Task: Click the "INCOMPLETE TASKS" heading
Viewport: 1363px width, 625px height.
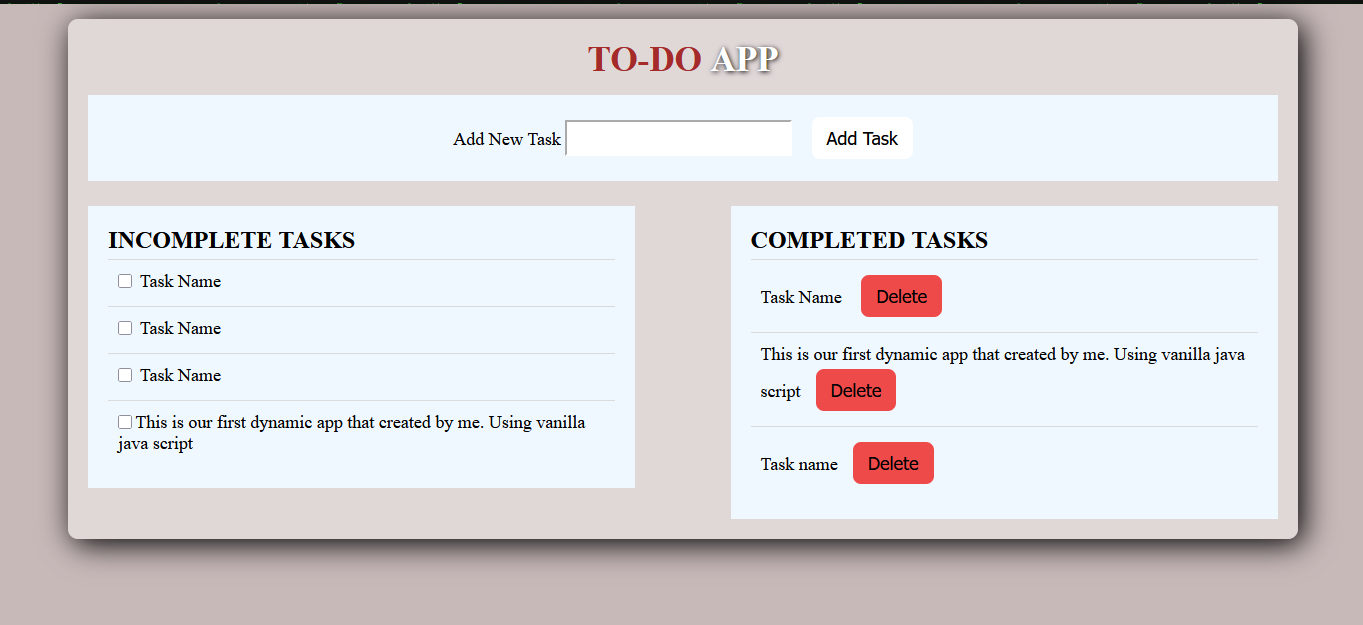Action: coord(231,240)
